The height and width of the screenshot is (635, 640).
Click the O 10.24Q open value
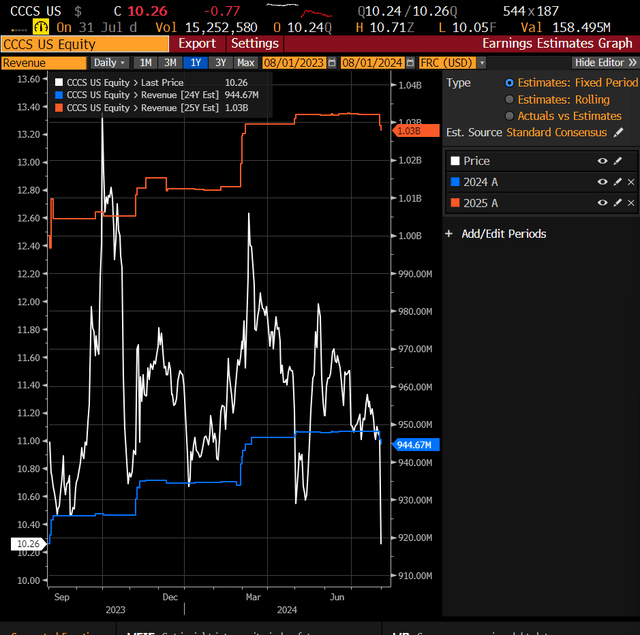(x=302, y=27)
